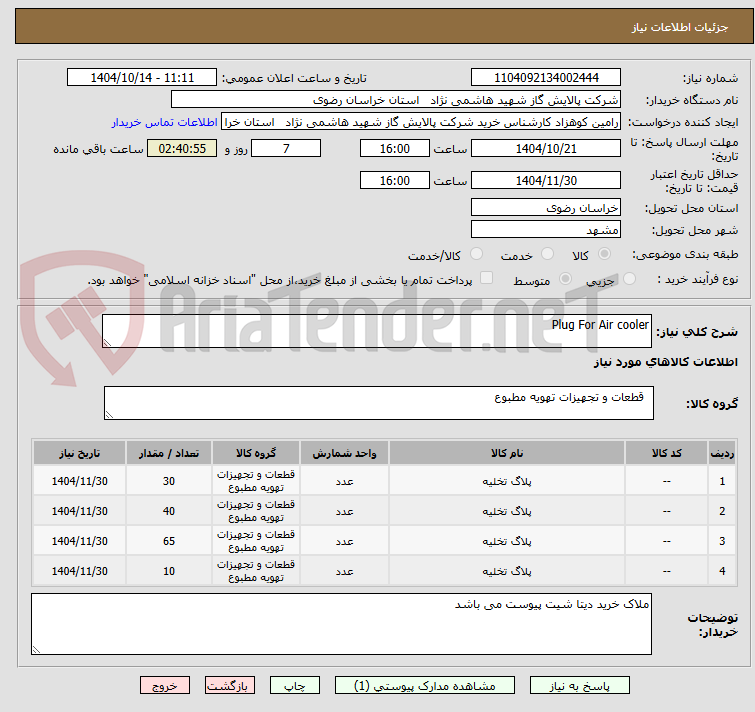Click the response deadline time 16:00 field

click(395, 148)
